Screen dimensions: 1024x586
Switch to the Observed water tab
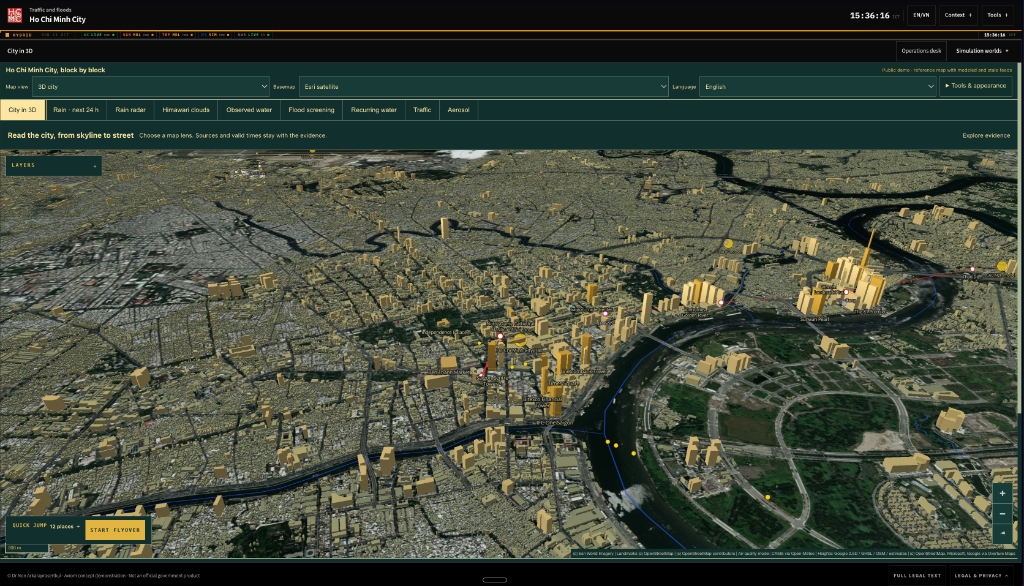(249, 110)
